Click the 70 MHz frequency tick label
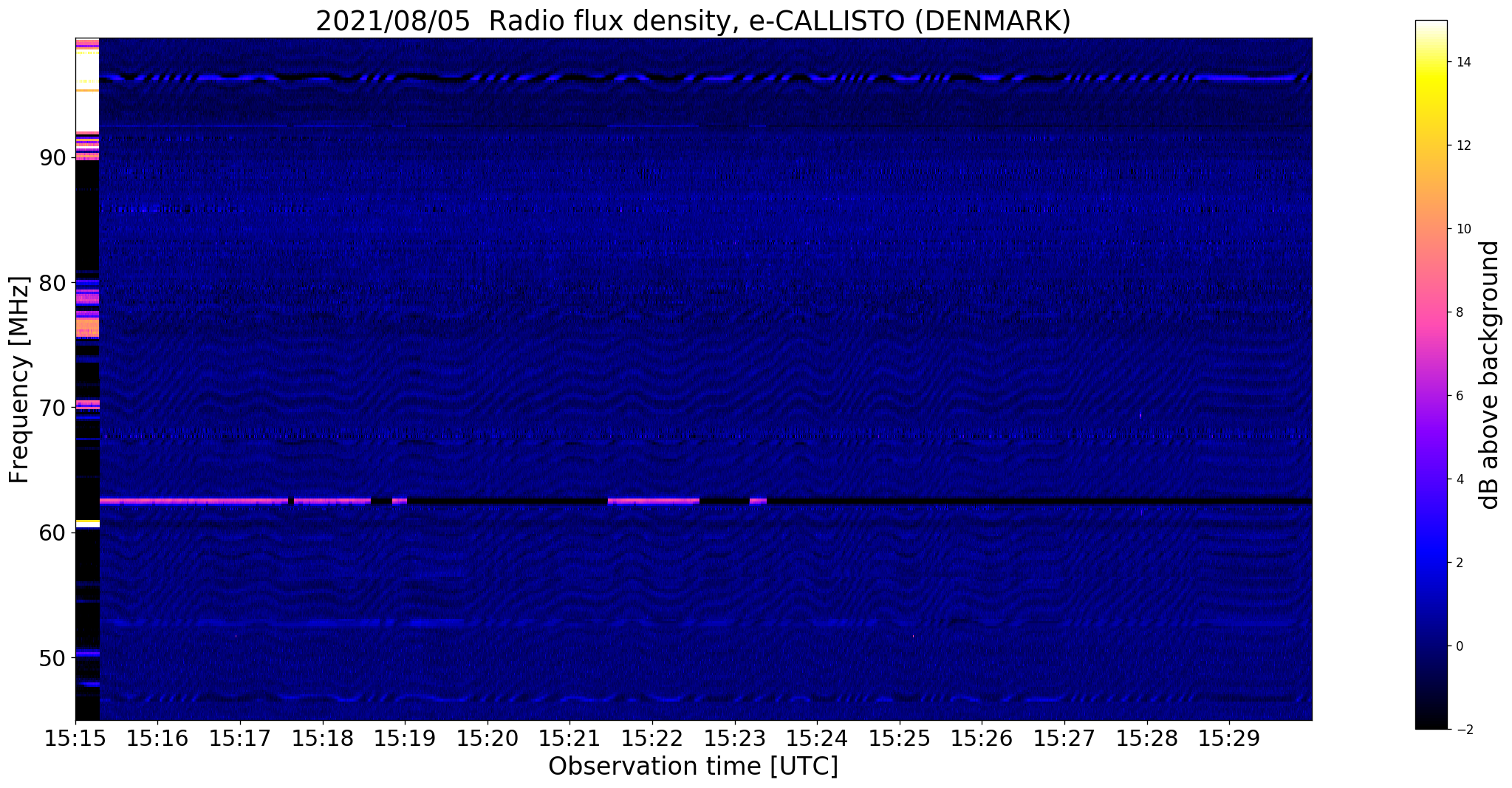The height and width of the screenshot is (788, 1512). pyautogui.click(x=52, y=408)
